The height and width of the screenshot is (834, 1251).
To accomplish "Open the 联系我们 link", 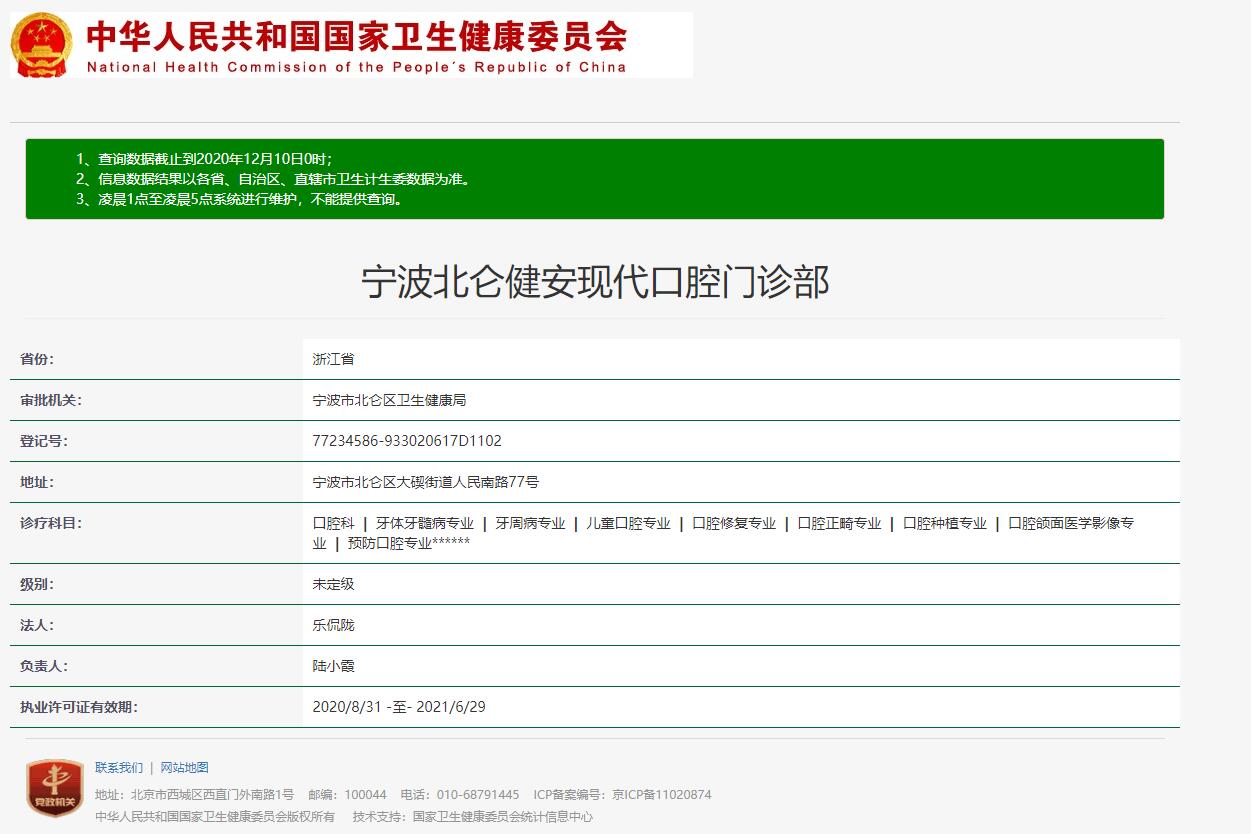I will point(119,768).
